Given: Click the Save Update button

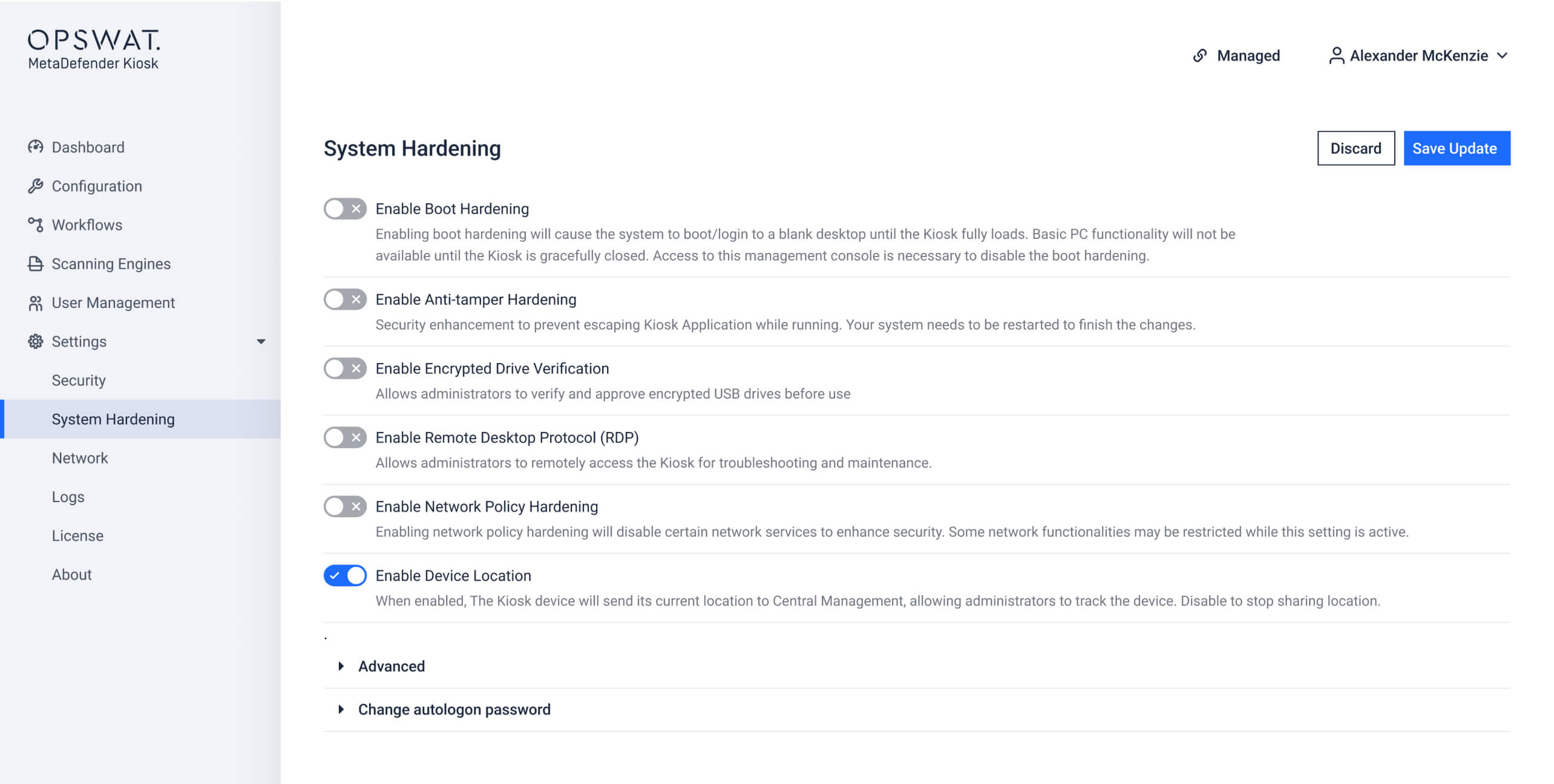Looking at the screenshot, I should click(x=1456, y=148).
